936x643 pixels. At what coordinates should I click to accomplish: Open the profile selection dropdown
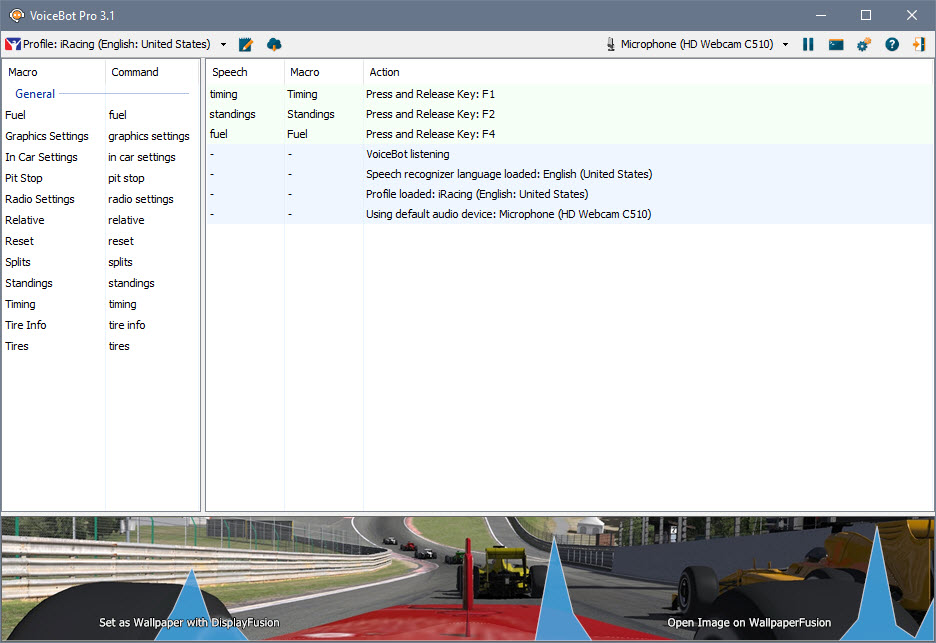(x=224, y=44)
